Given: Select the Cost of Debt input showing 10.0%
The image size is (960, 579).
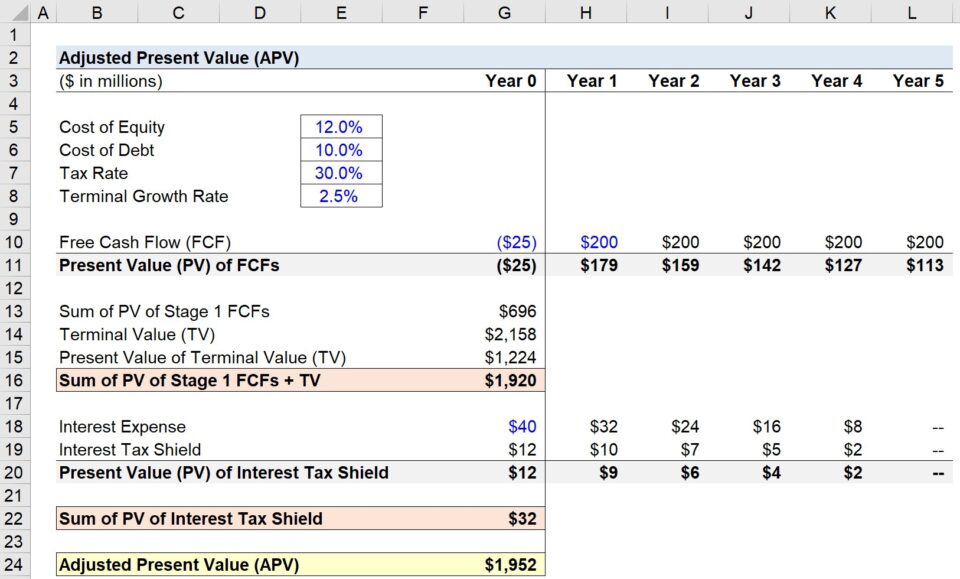Looking at the screenshot, I should [x=340, y=150].
